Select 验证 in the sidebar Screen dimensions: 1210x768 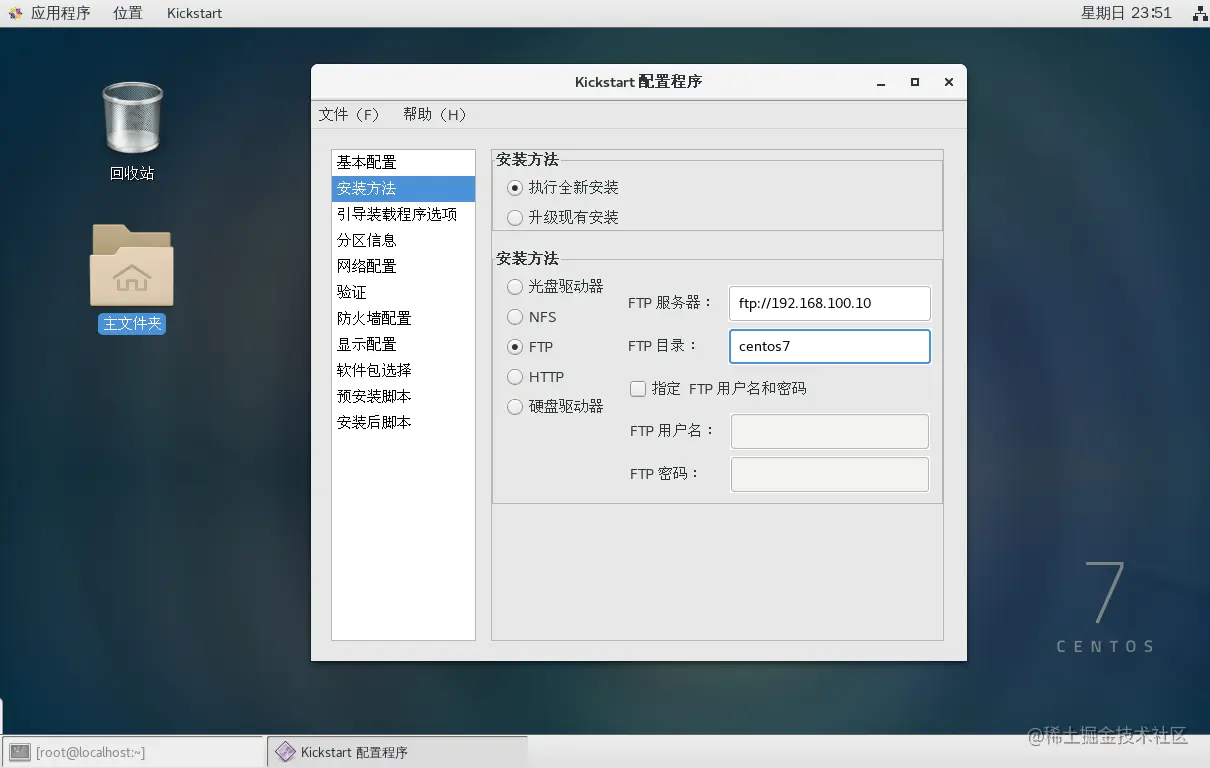pyautogui.click(x=403, y=292)
